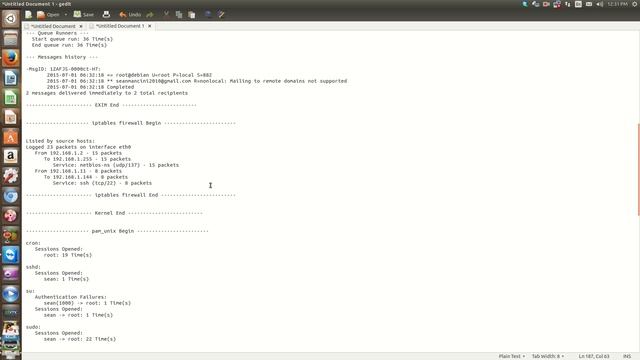Click the Ln, Col cursor position indicator
640x360 pixels.
click(594, 356)
